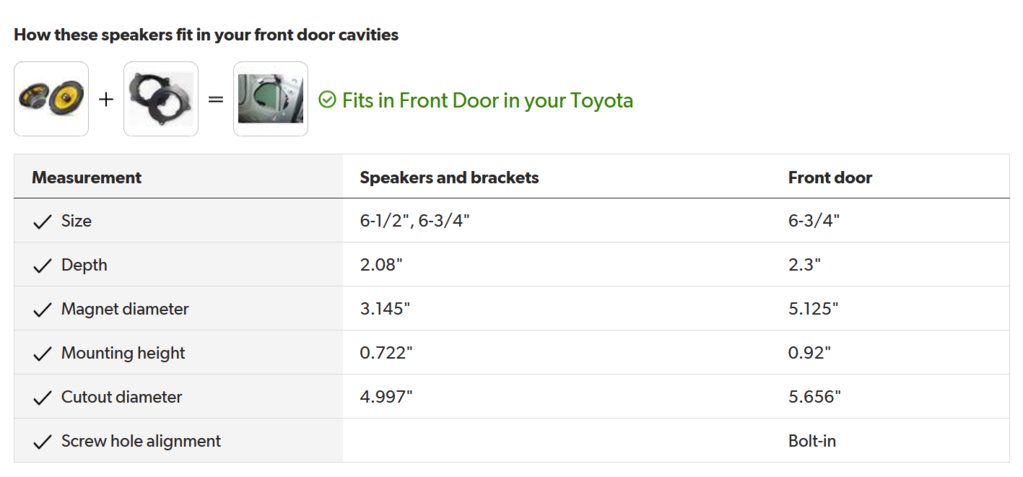Screen dimensions: 1023x477
Task: Click the Depth row checkmark icon
Action: 42,266
